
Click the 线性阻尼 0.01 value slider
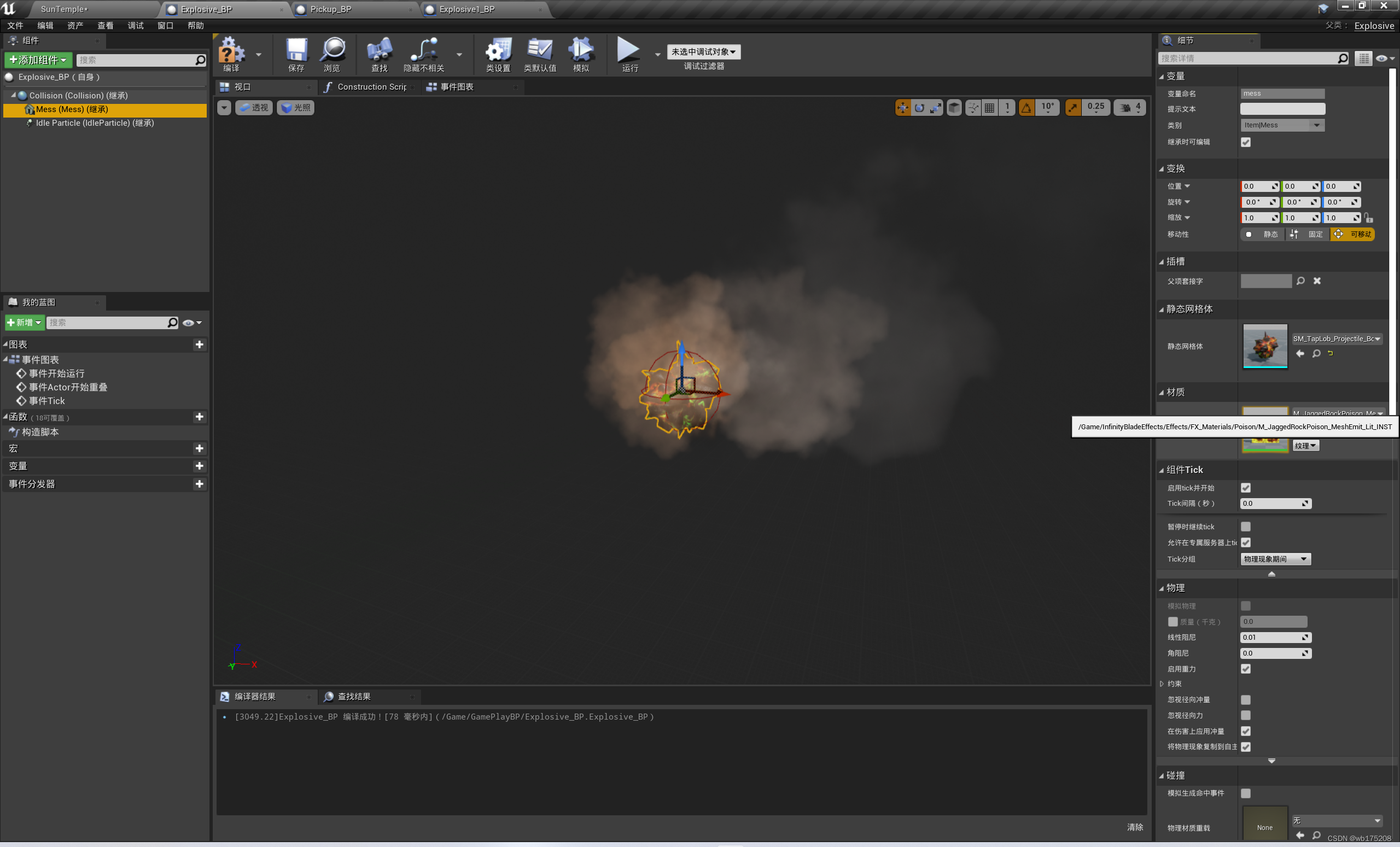click(1275, 638)
